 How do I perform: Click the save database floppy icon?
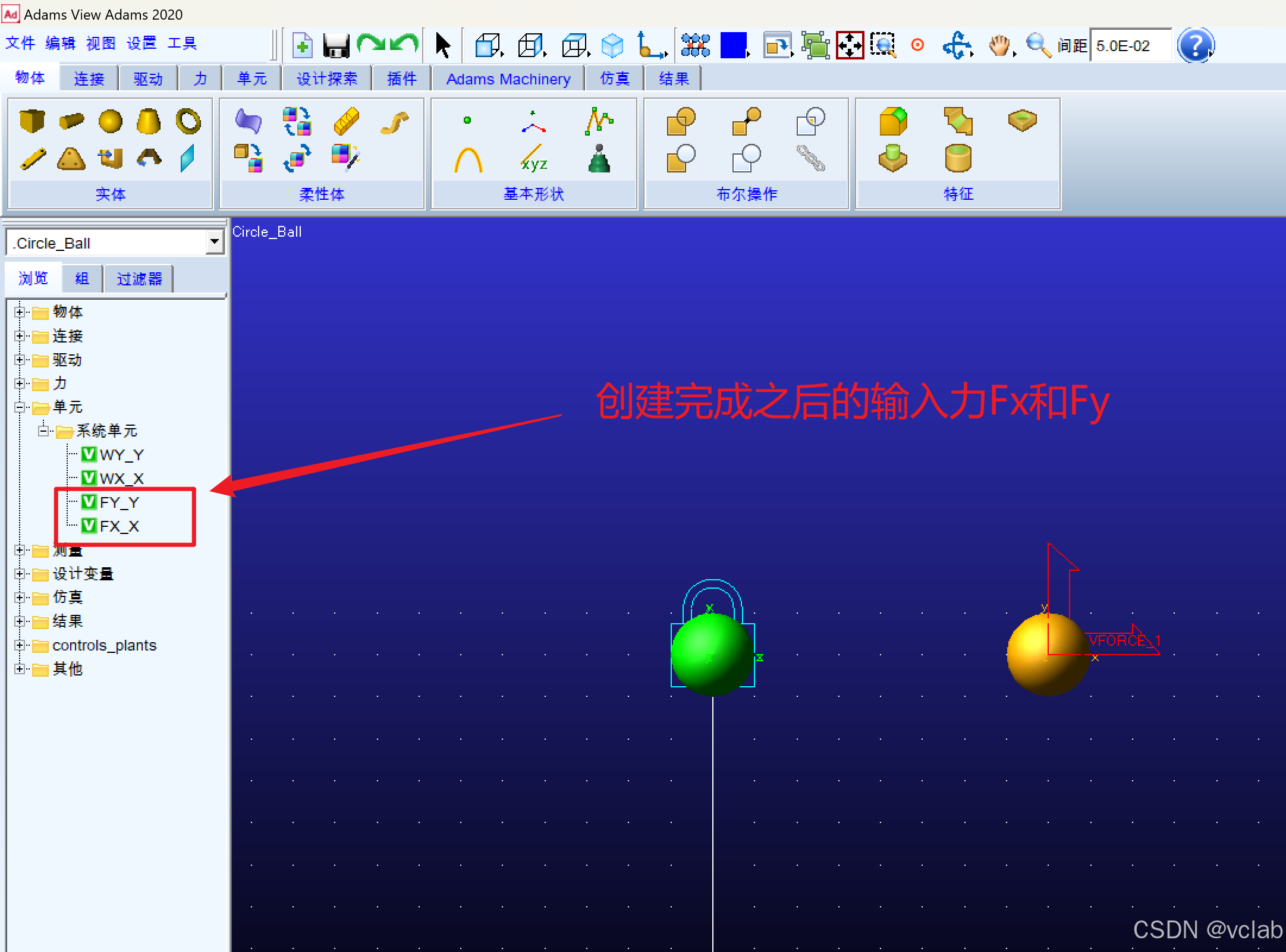336,45
